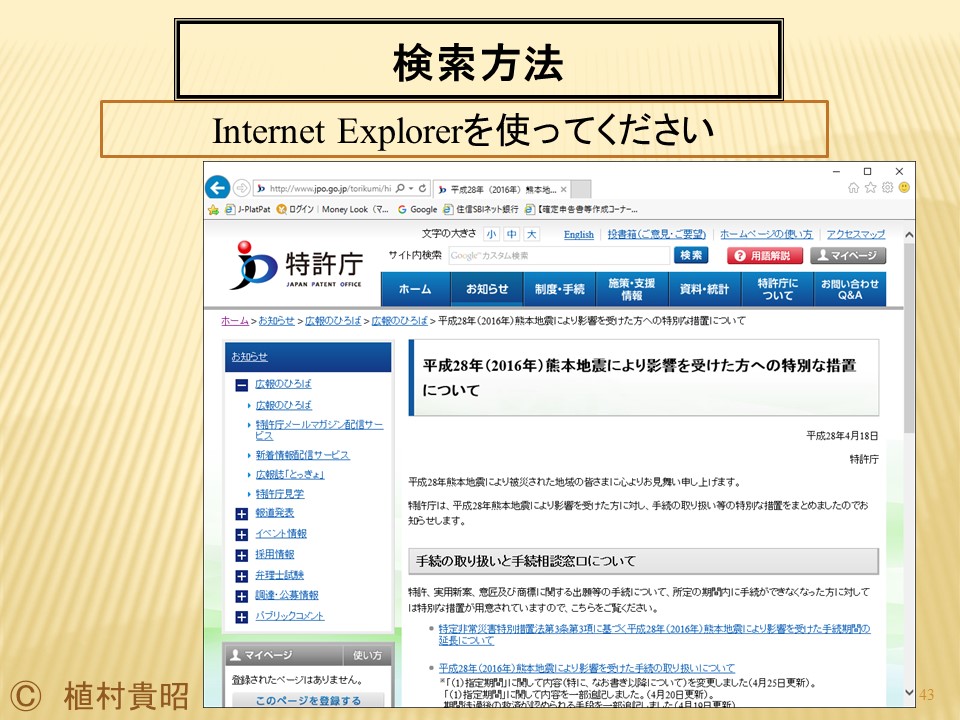Select the お知らせ navigation tab
960x720 pixels.
(487, 289)
